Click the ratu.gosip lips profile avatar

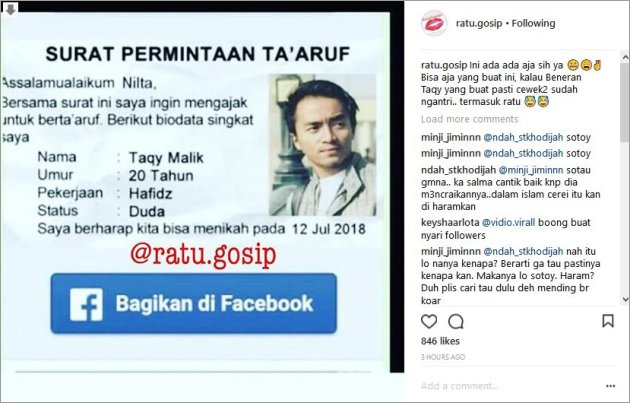[x=434, y=23]
